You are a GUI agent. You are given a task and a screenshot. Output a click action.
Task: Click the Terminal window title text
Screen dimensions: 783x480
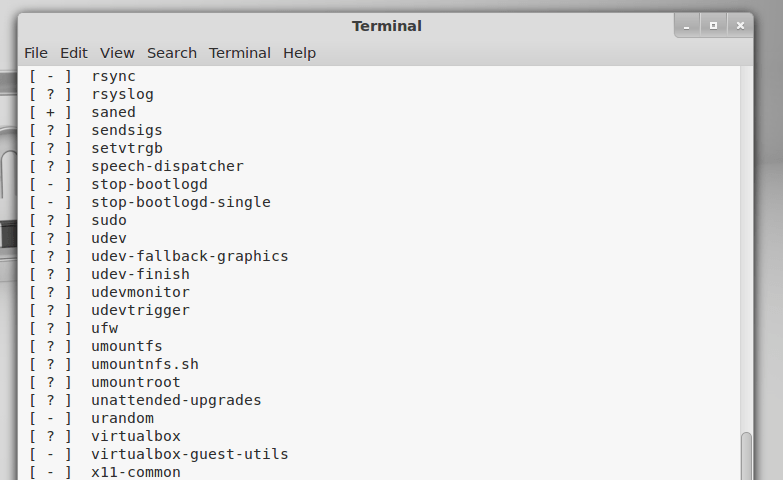(x=386, y=26)
